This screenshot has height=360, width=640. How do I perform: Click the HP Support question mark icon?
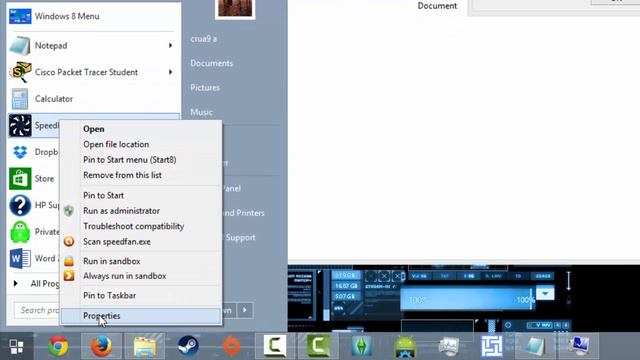point(20,205)
